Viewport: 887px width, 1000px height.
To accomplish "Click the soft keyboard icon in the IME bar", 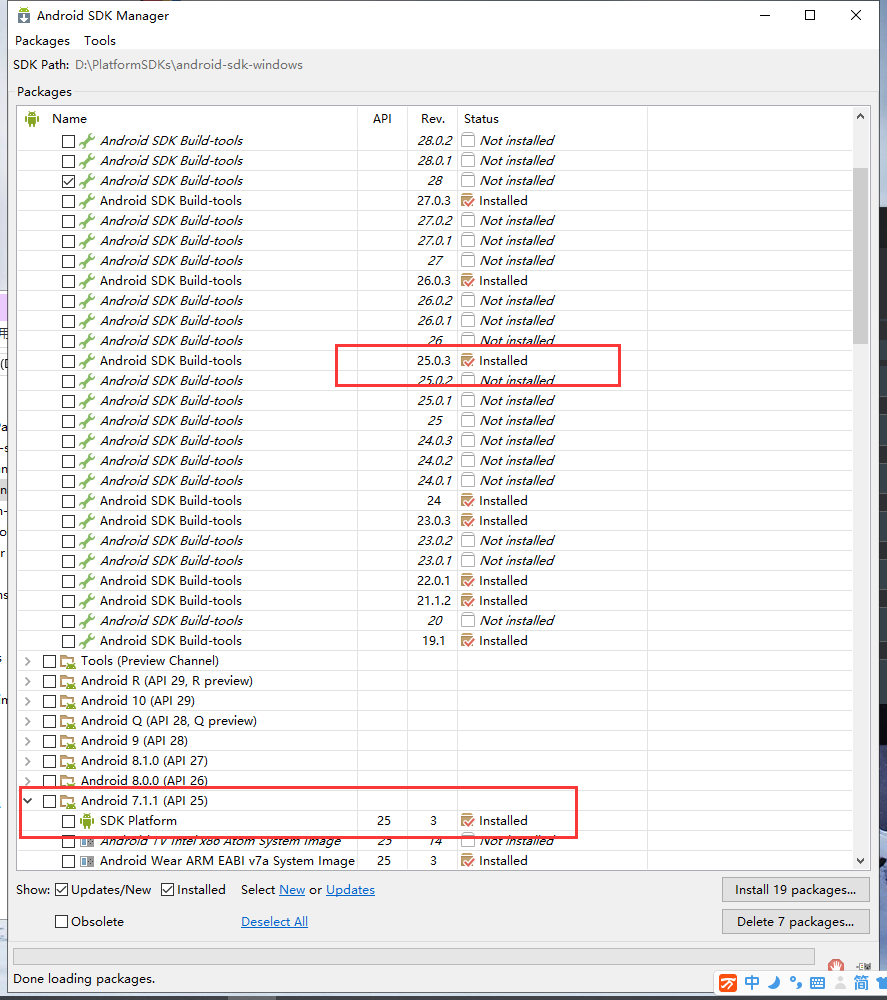I will [x=817, y=983].
